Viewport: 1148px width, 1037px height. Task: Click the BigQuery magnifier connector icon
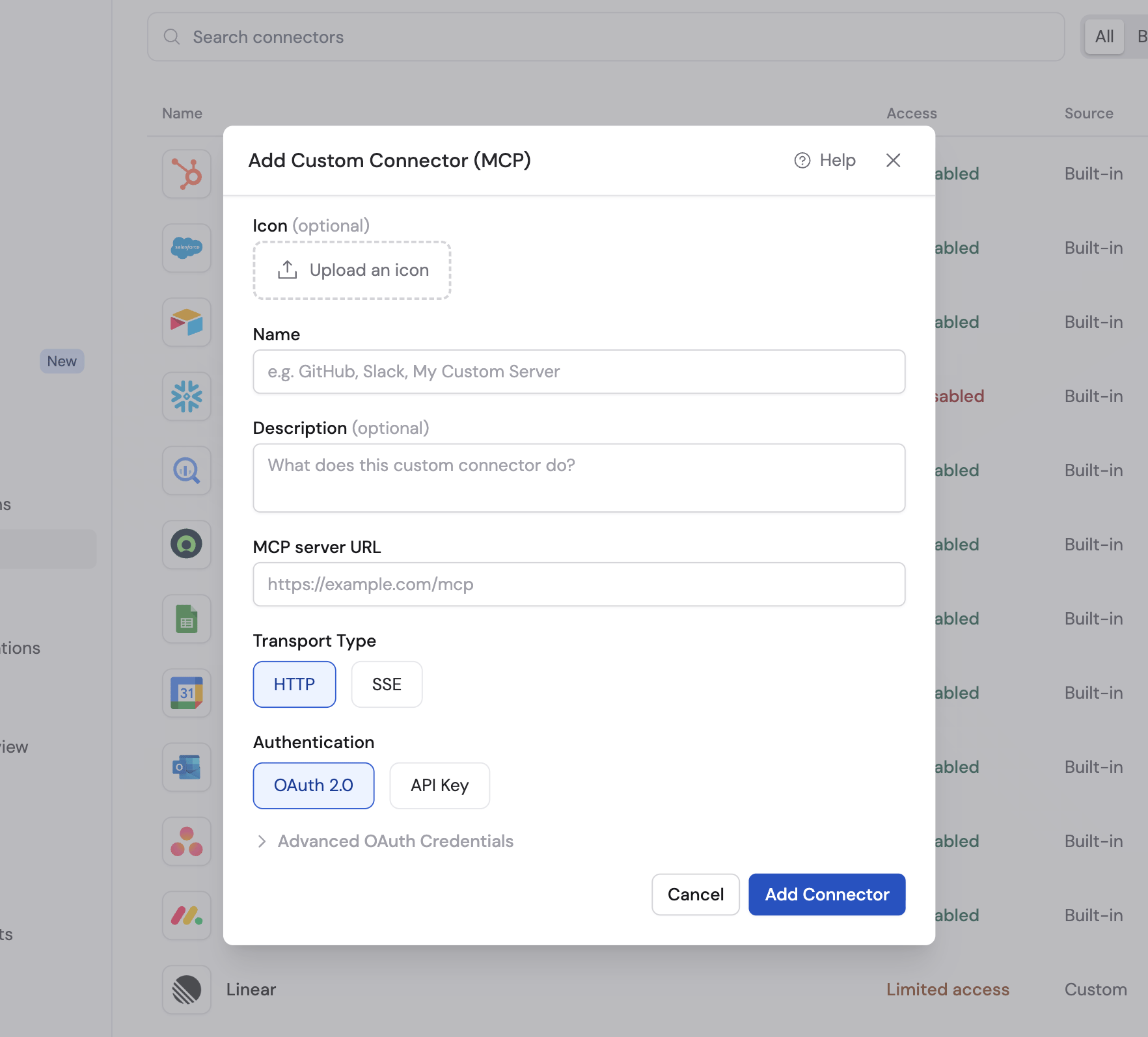coord(187,470)
